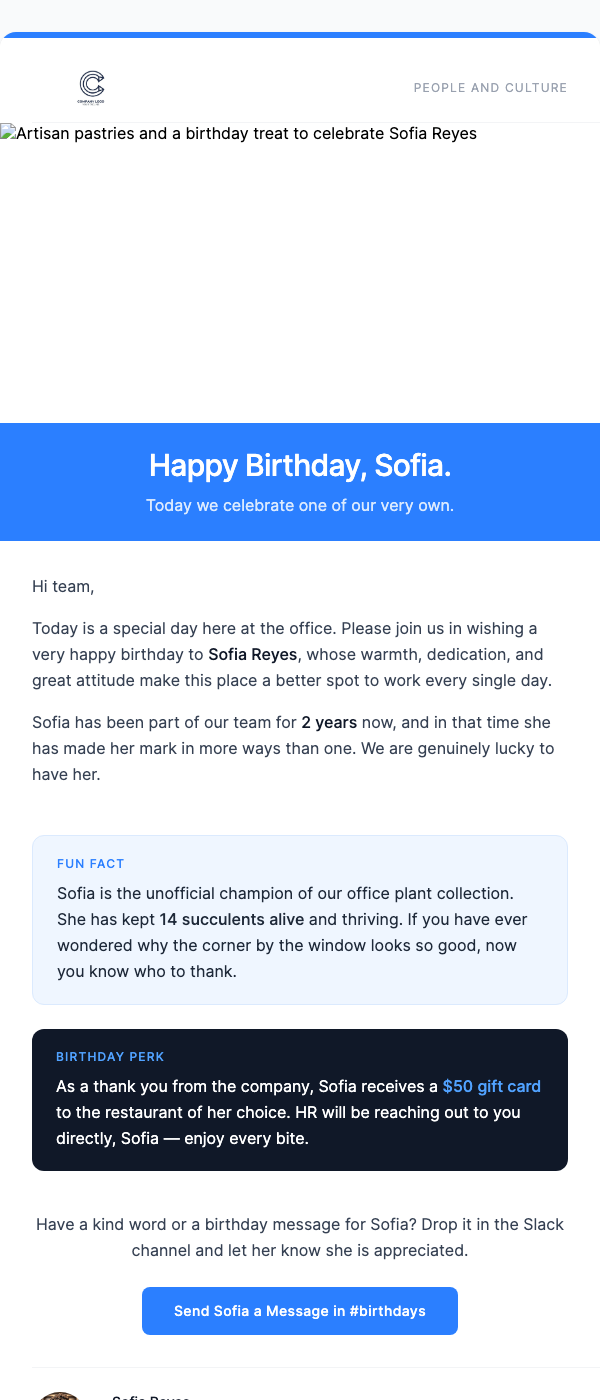
Task: Click the Hi team greeting line
Action: [x=63, y=586]
